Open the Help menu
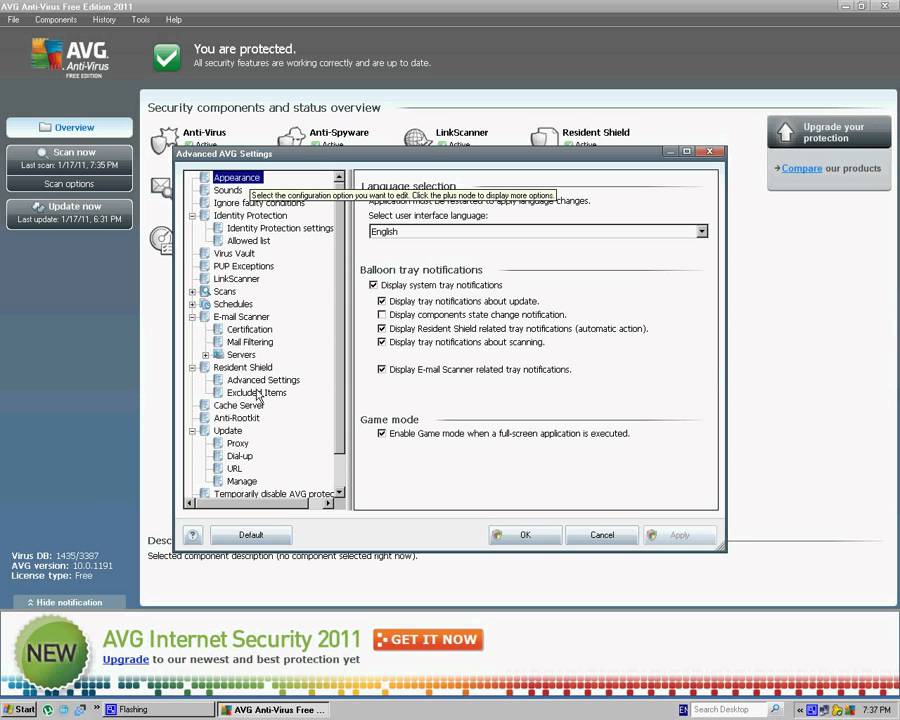 click(x=174, y=20)
